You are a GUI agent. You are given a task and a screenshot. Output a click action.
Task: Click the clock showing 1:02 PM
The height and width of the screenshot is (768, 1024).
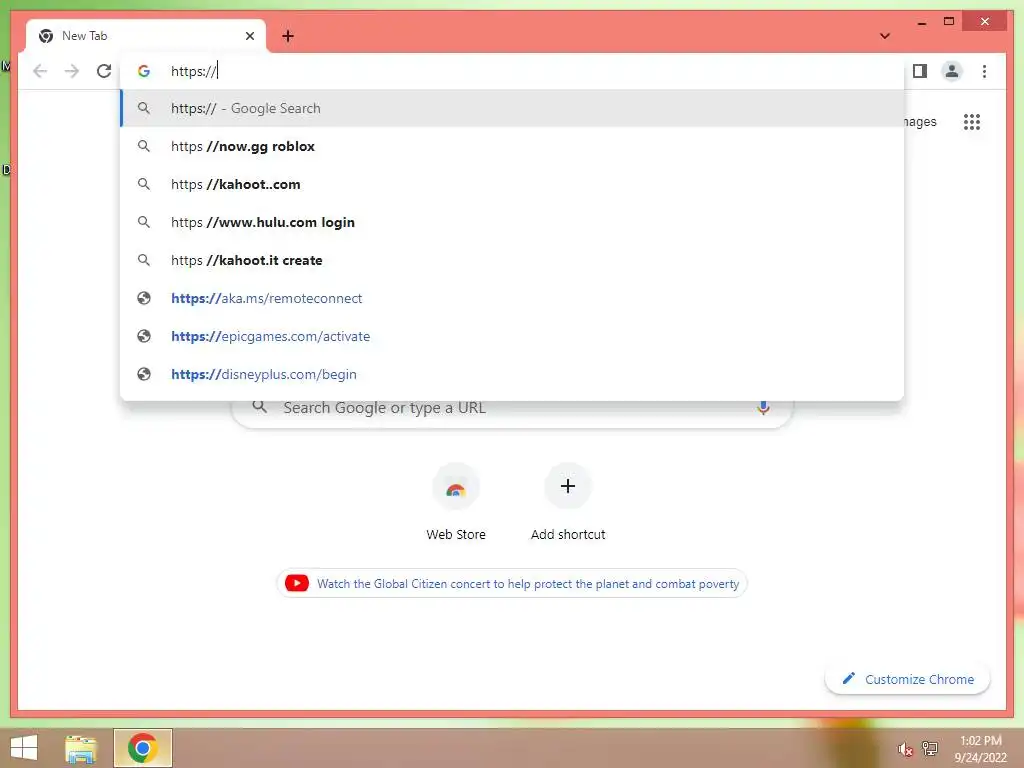coord(980,741)
